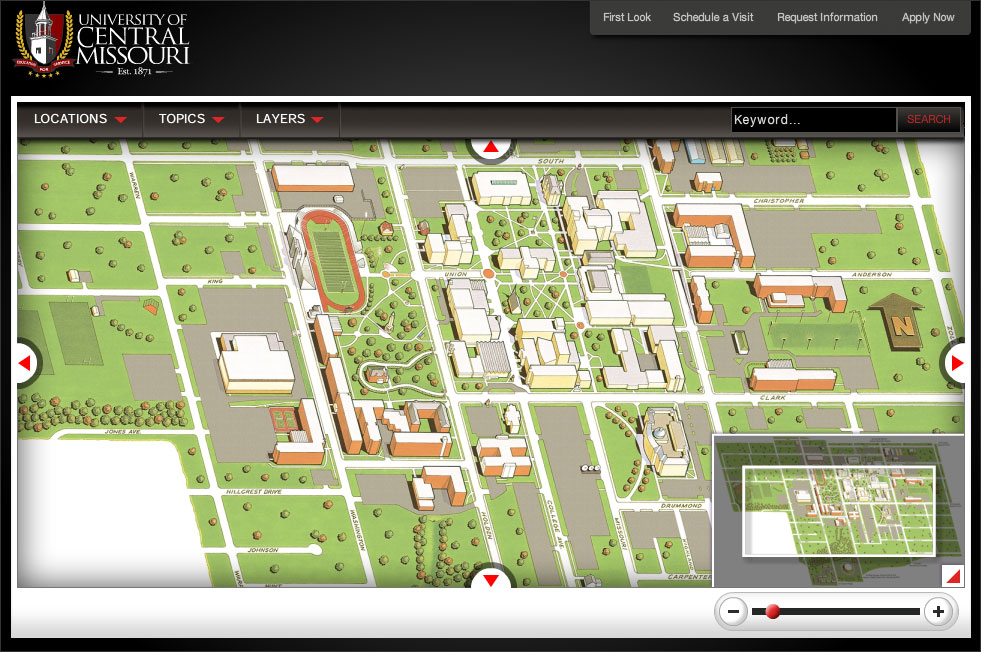Image resolution: width=981 pixels, height=652 pixels.
Task: Click the University of Central Missouri logo
Action: pyautogui.click(x=102, y=42)
